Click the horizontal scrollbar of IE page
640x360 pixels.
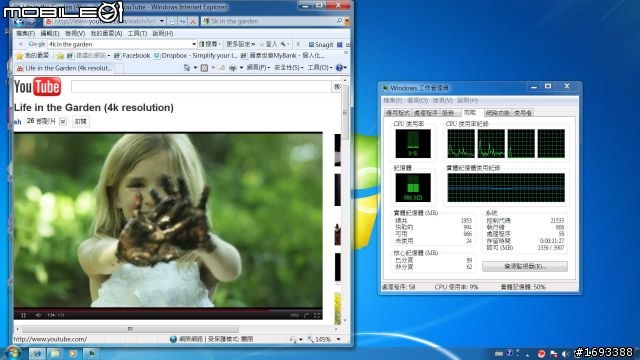pyautogui.click(x=130, y=329)
